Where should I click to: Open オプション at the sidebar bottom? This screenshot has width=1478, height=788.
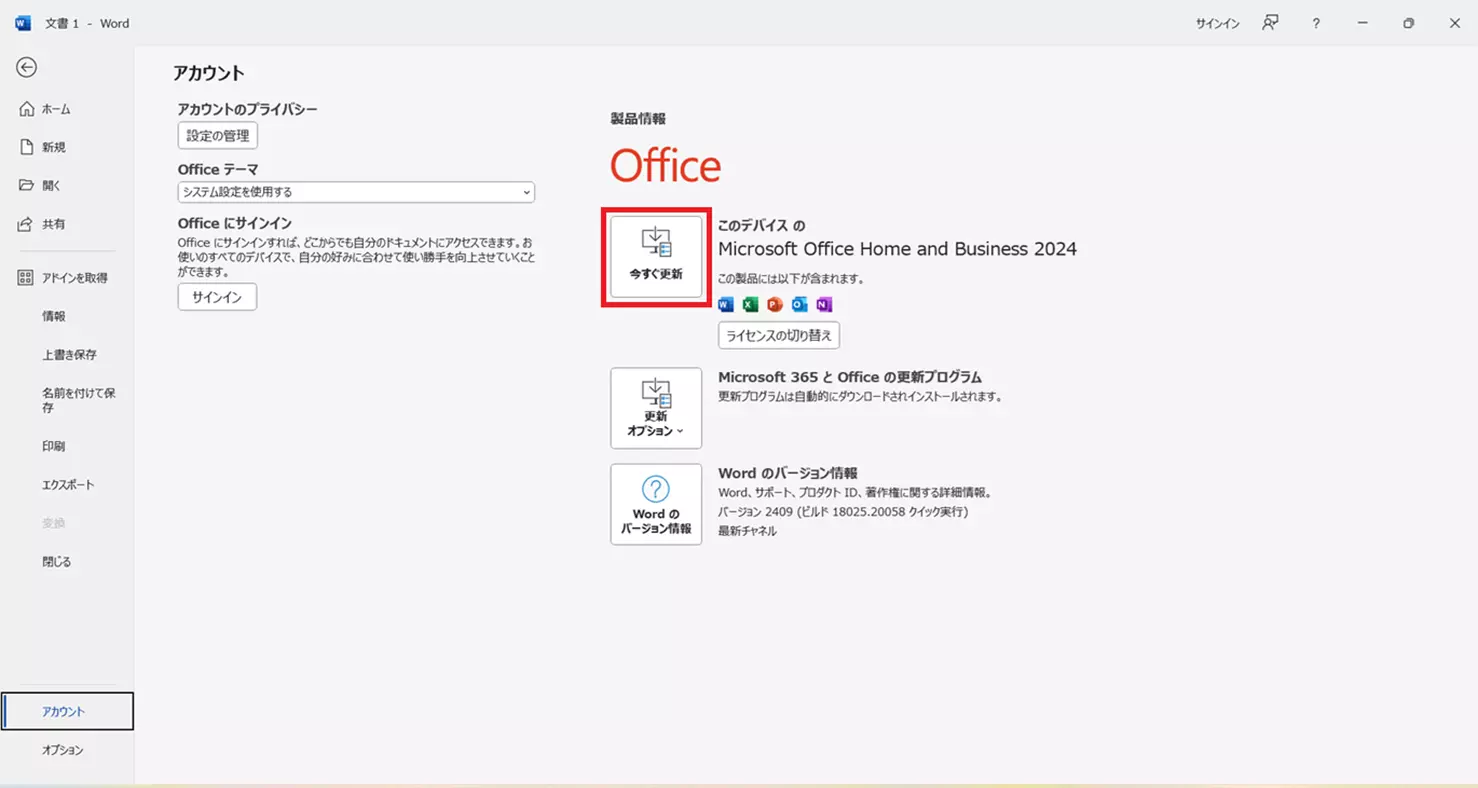pos(63,750)
